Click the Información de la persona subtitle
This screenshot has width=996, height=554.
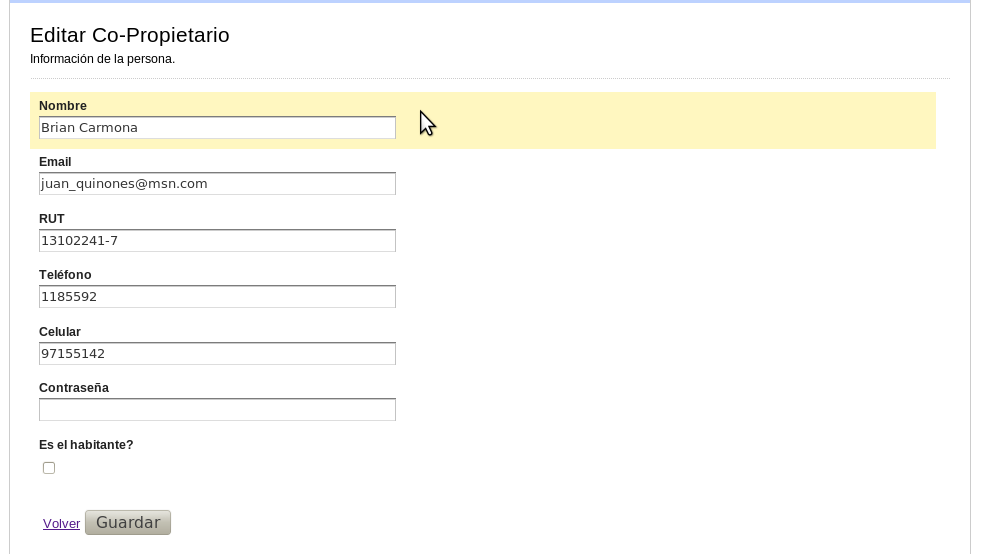pyautogui.click(x=102, y=59)
